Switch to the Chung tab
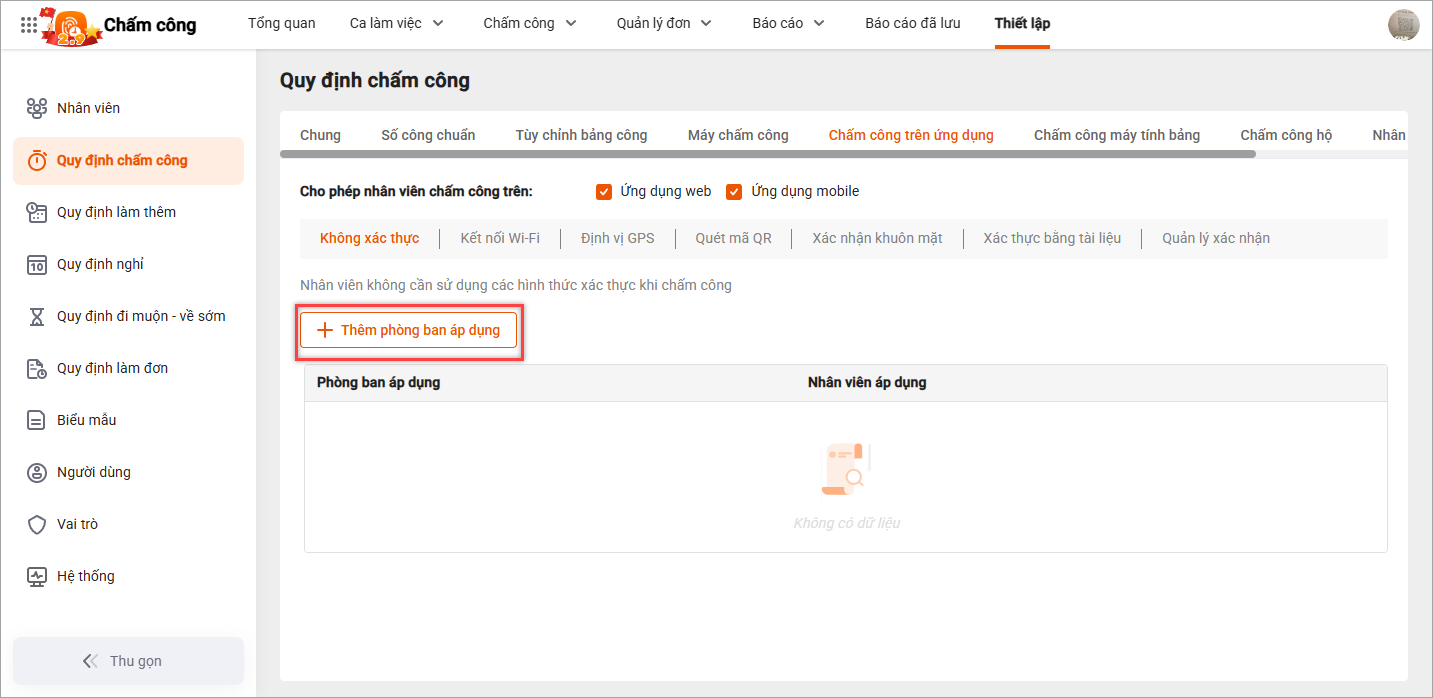This screenshot has width=1433, height=698. (320, 135)
